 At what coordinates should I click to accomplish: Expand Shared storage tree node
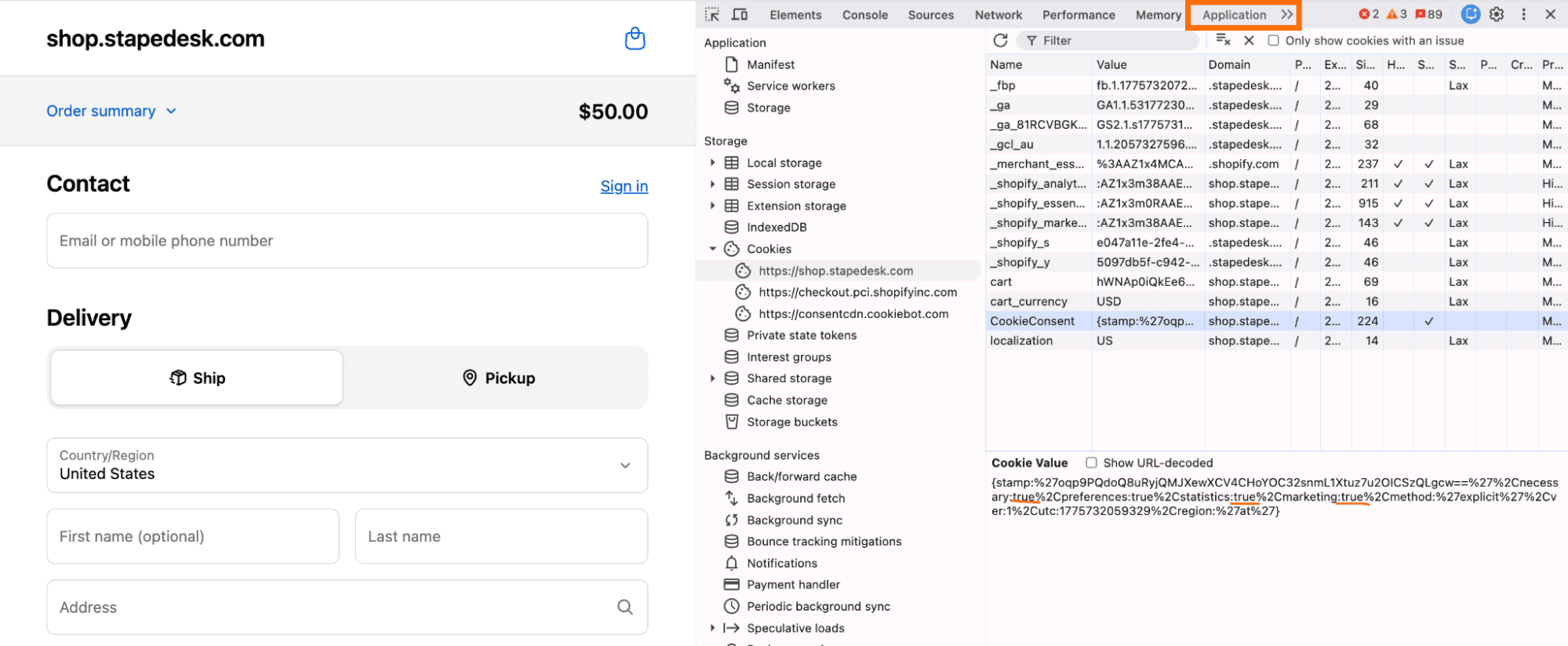click(712, 378)
